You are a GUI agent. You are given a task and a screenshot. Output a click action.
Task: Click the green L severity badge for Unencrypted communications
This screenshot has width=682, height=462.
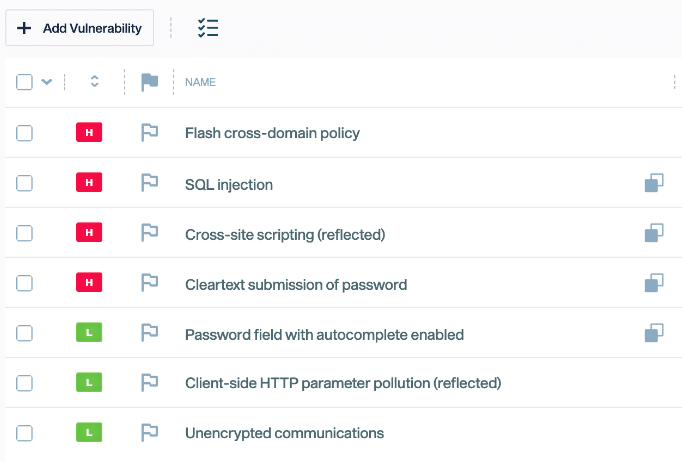pyautogui.click(x=89, y=433)
